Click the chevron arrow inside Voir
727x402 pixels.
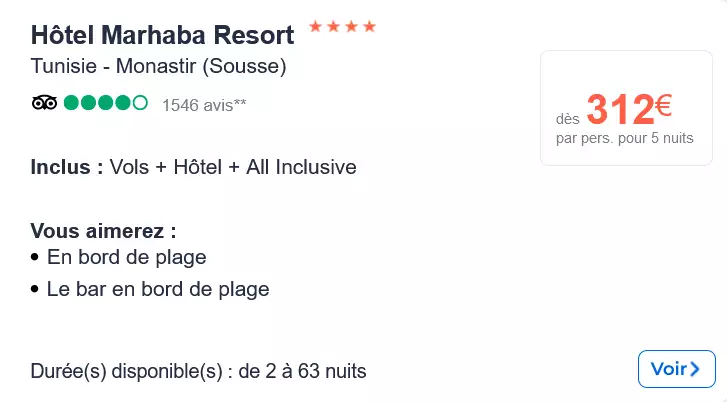tap(695, 370)
